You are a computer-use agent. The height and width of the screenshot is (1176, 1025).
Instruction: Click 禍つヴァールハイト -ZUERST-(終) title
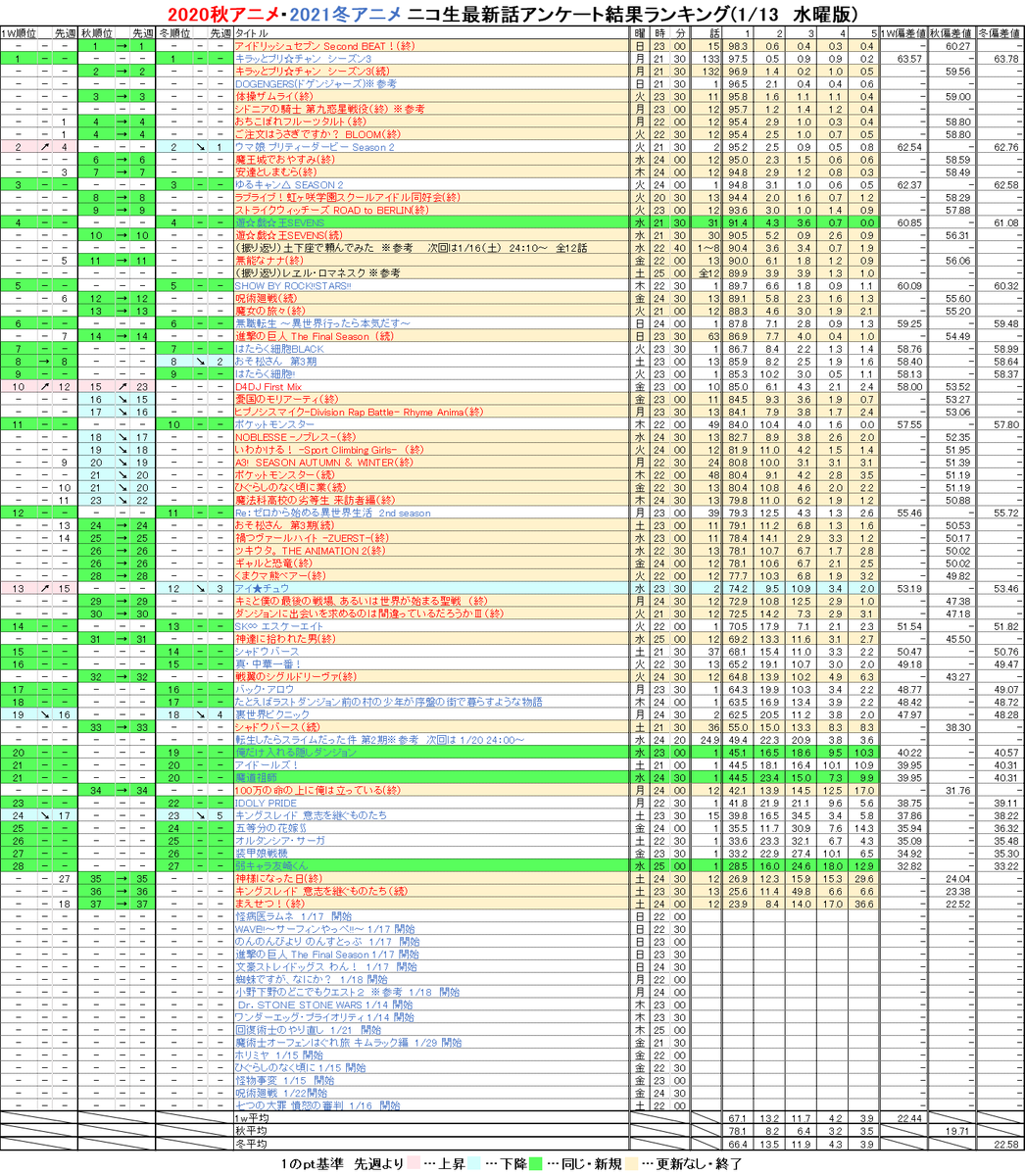[314, 539]
